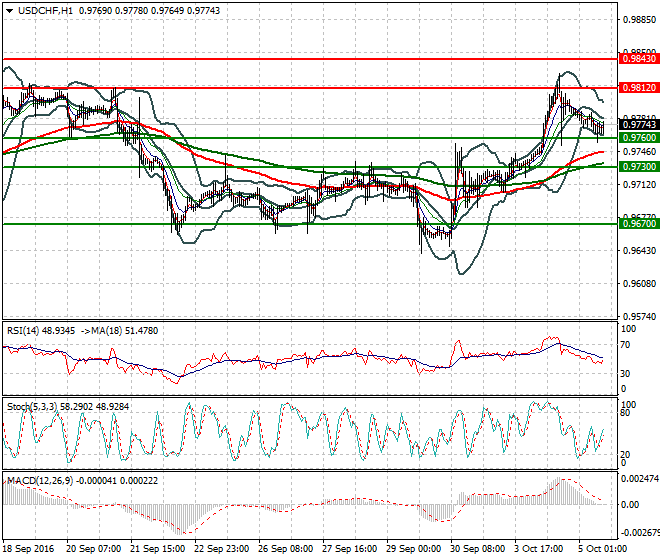Click the 3 Oct 17:00 time axis label
The image size is (660, 560).
click(x=539, y=549)
